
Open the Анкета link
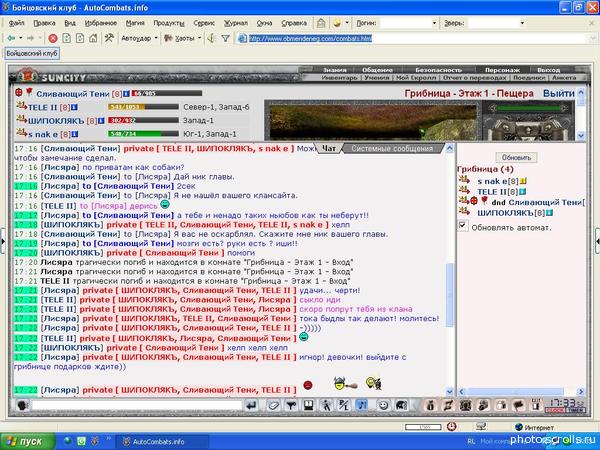pyautogui.click(x=564, y=78)
